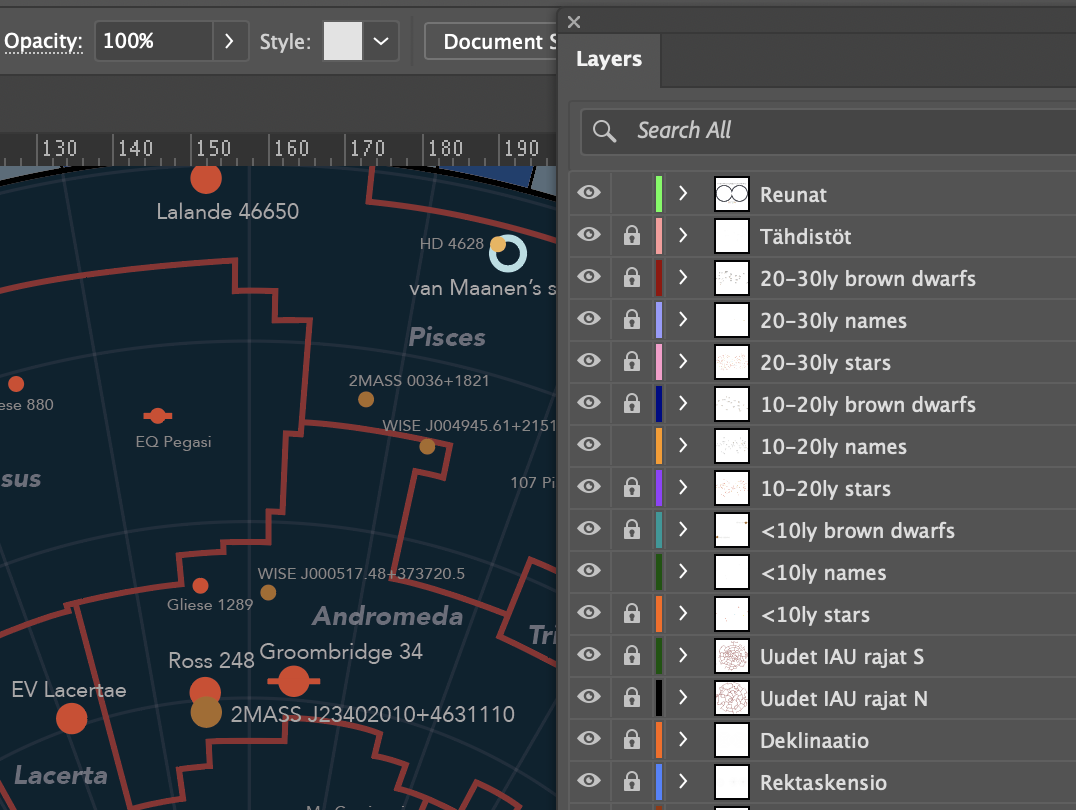Image resolution: width=1076 pixels, height=810 pixels.
Task: Open the Style dropdown arrow
Action: [x=381, y=41]
